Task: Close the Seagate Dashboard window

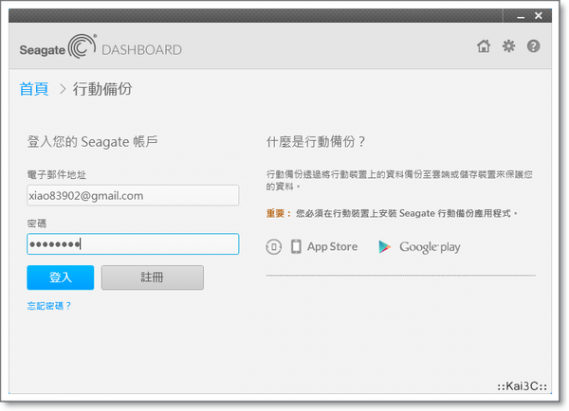Action: pos(538,16)
